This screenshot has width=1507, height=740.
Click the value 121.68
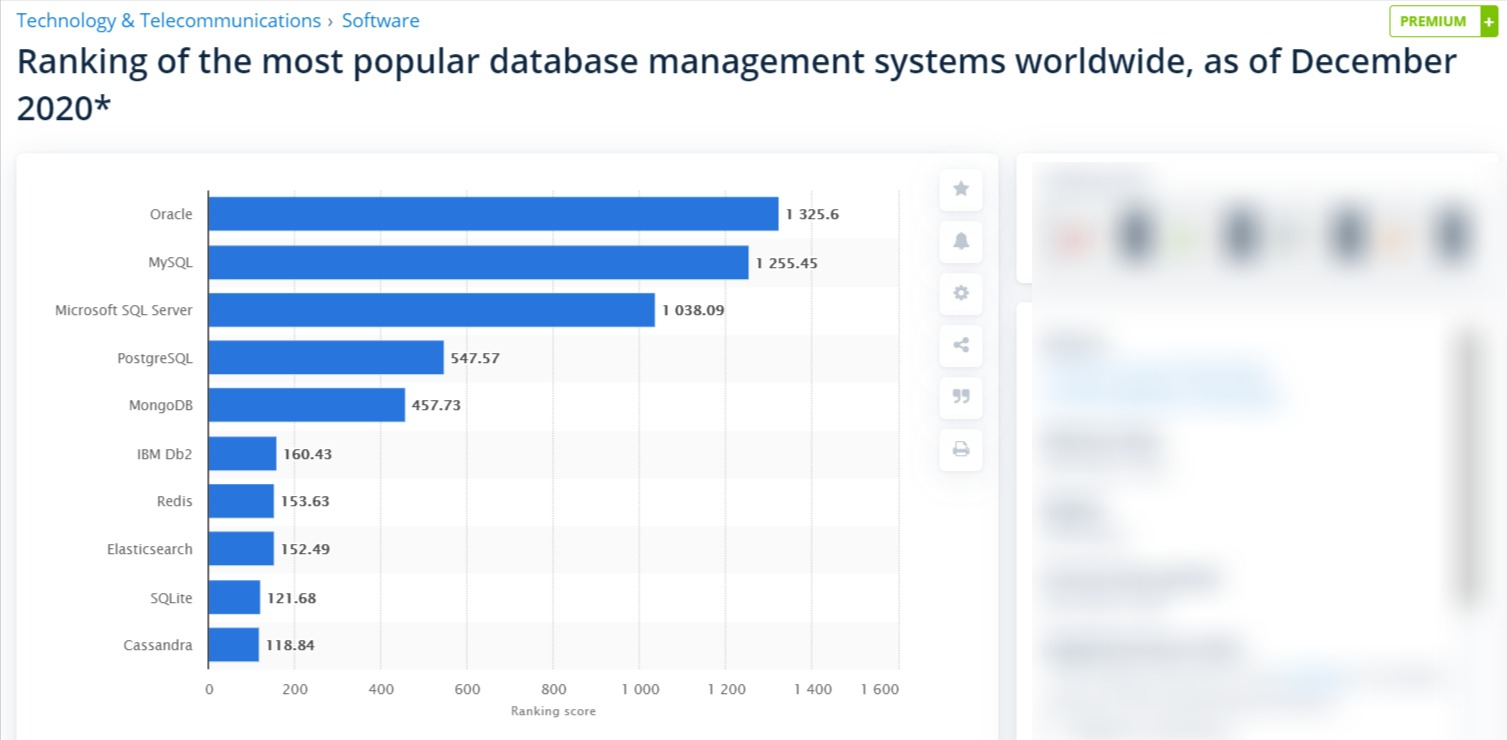click(x=291, y=598)
